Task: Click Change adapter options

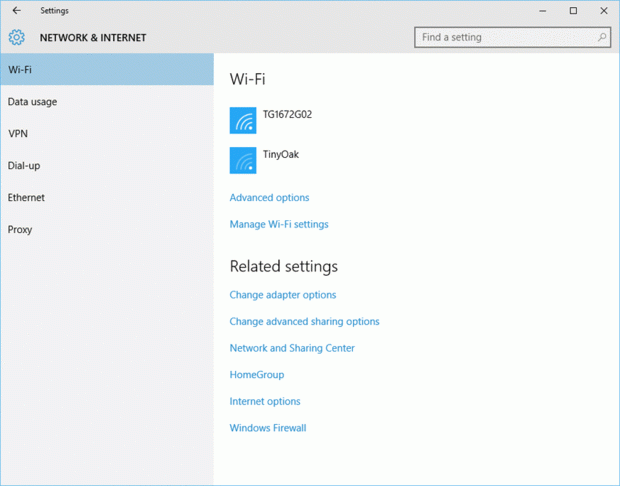Action: 283,295
